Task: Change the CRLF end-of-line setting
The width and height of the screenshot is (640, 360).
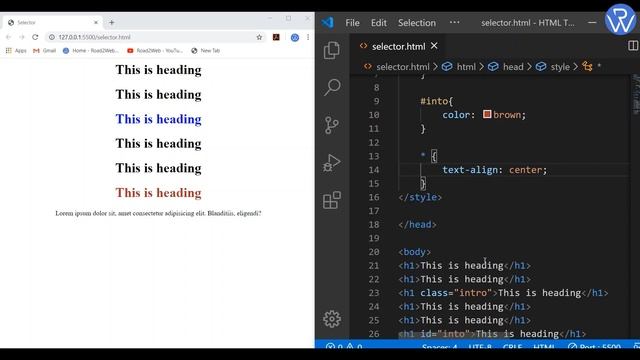Action: (512, 346)
